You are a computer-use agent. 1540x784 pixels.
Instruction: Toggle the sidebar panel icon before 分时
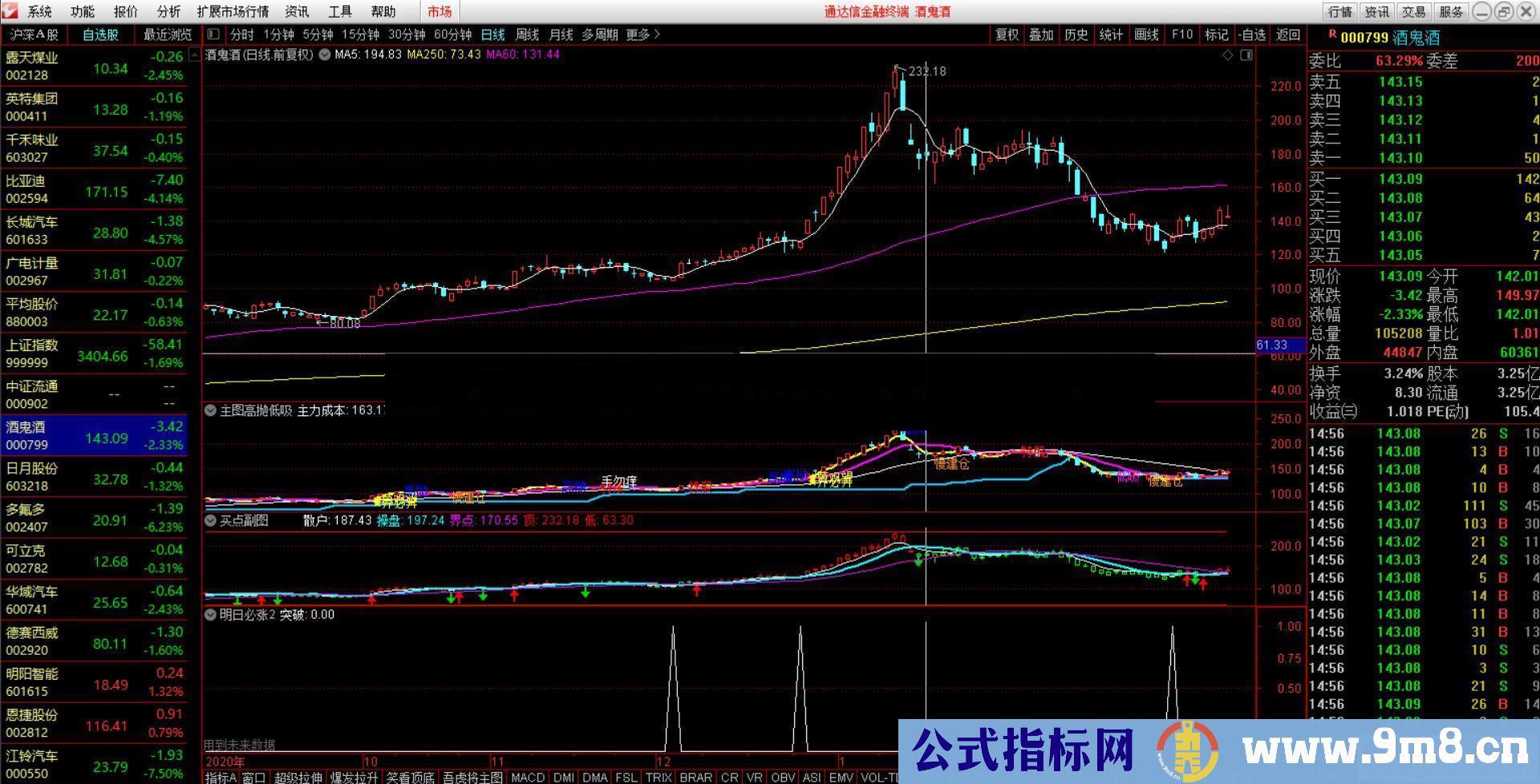click(x=213, y=34)
